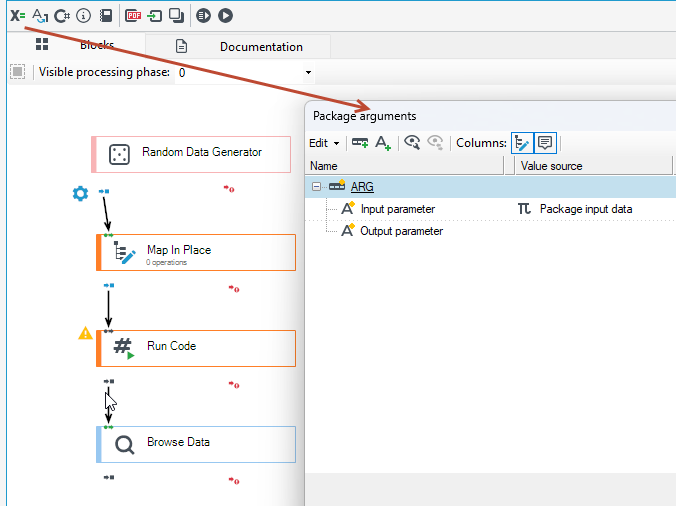Open package arguments with the X= icon

point(18,16)
